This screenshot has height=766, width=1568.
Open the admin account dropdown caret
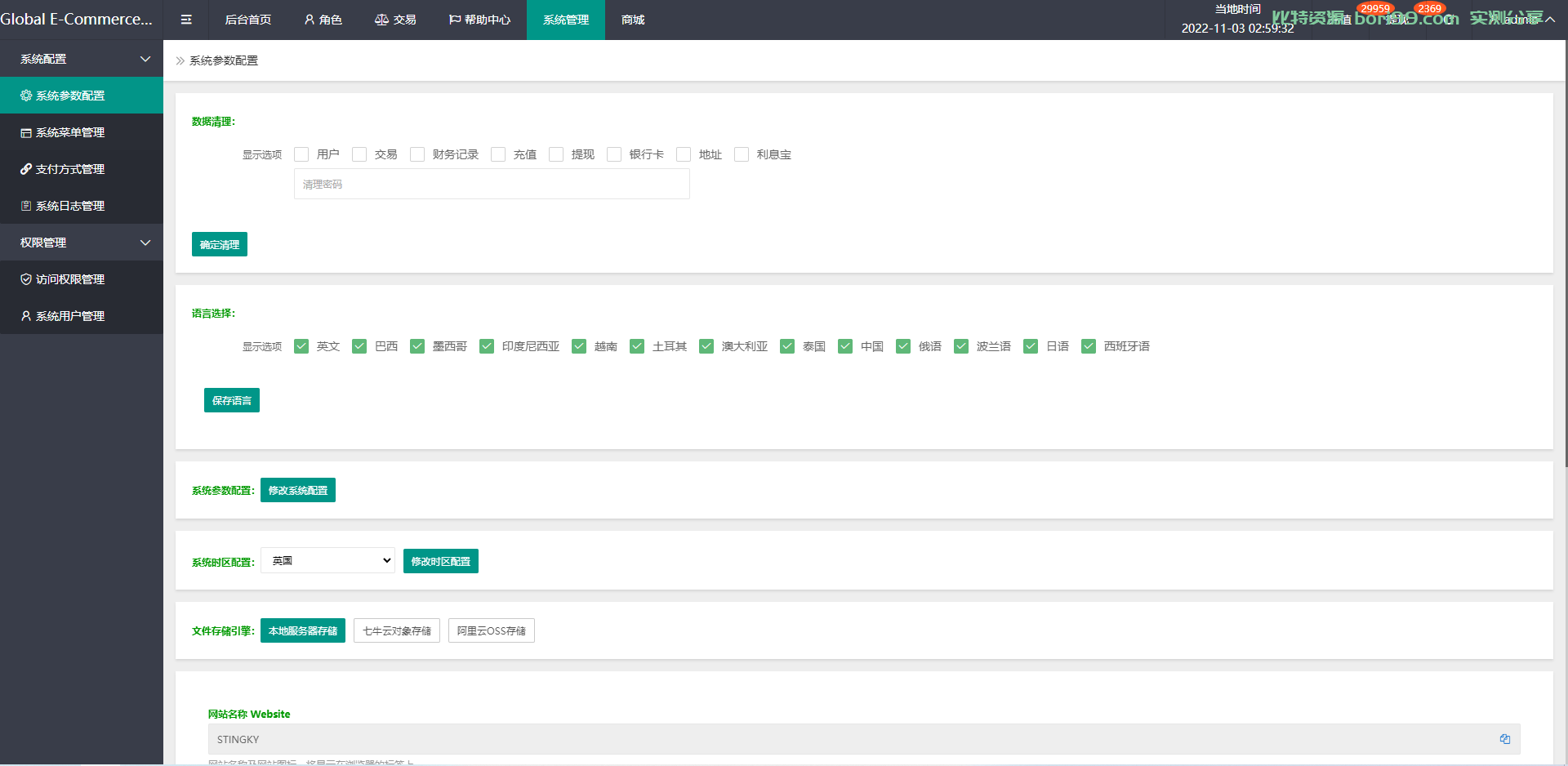click(x=1550, y=20)
